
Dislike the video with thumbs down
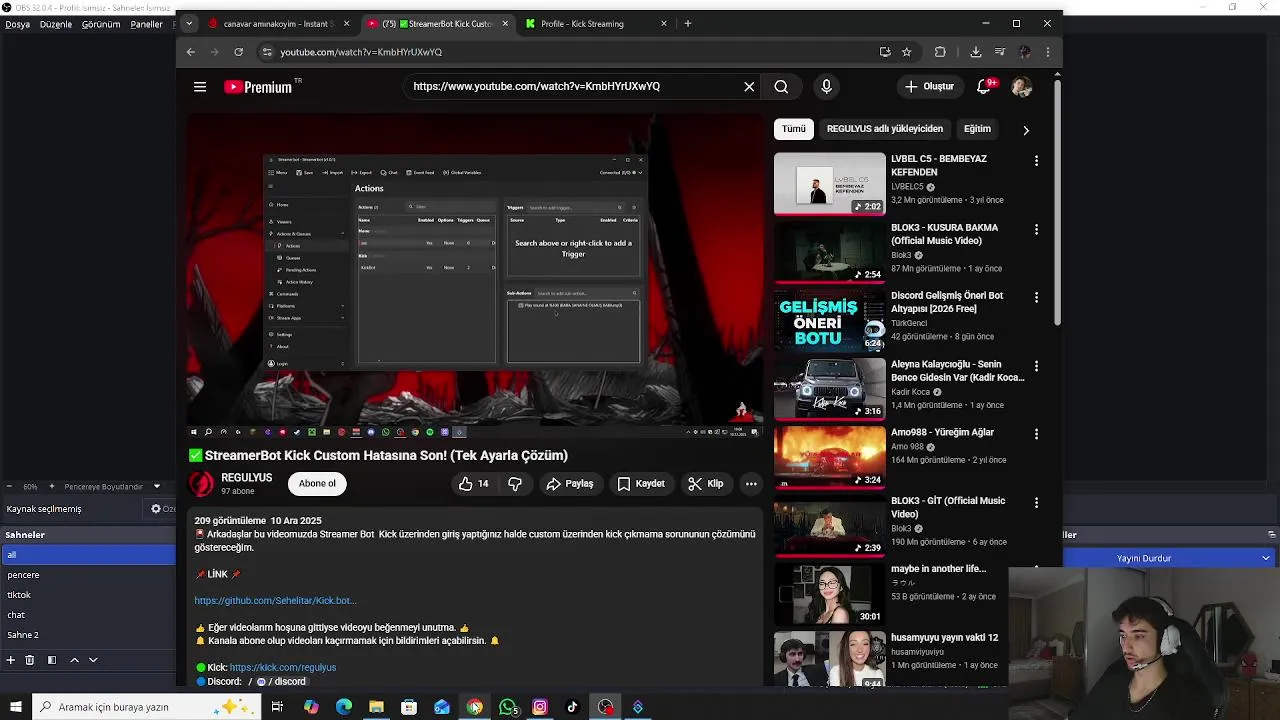pyautogui.click(x=515, y=484)
